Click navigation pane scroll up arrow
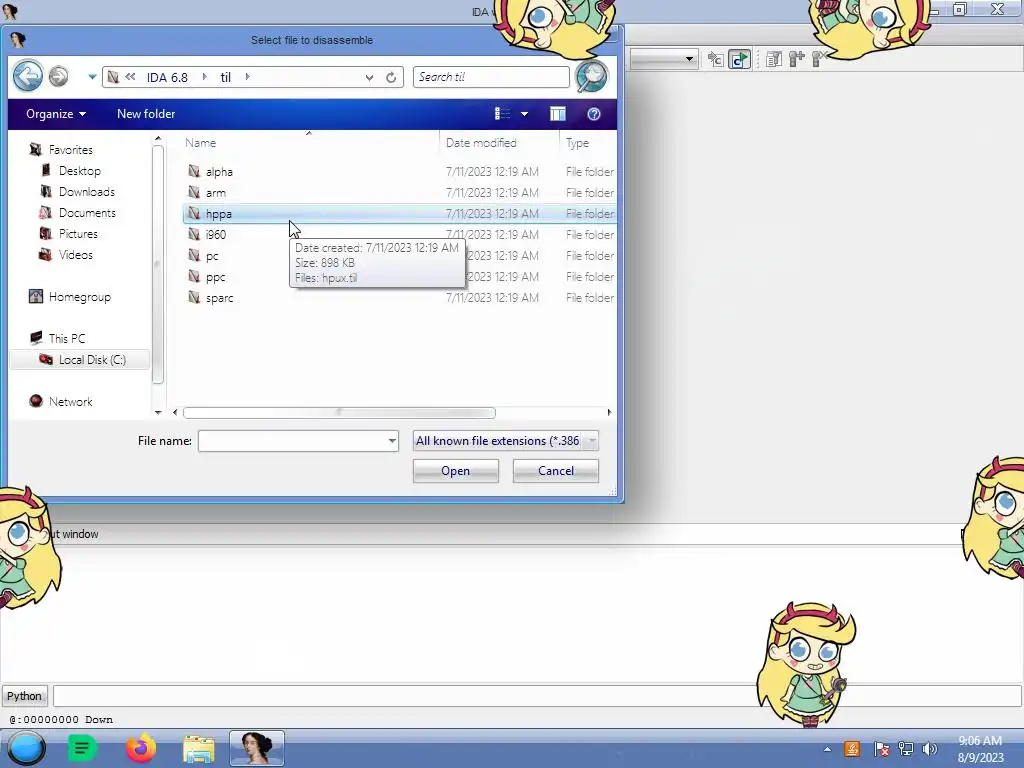1024x768 pixels. [157, 139]
